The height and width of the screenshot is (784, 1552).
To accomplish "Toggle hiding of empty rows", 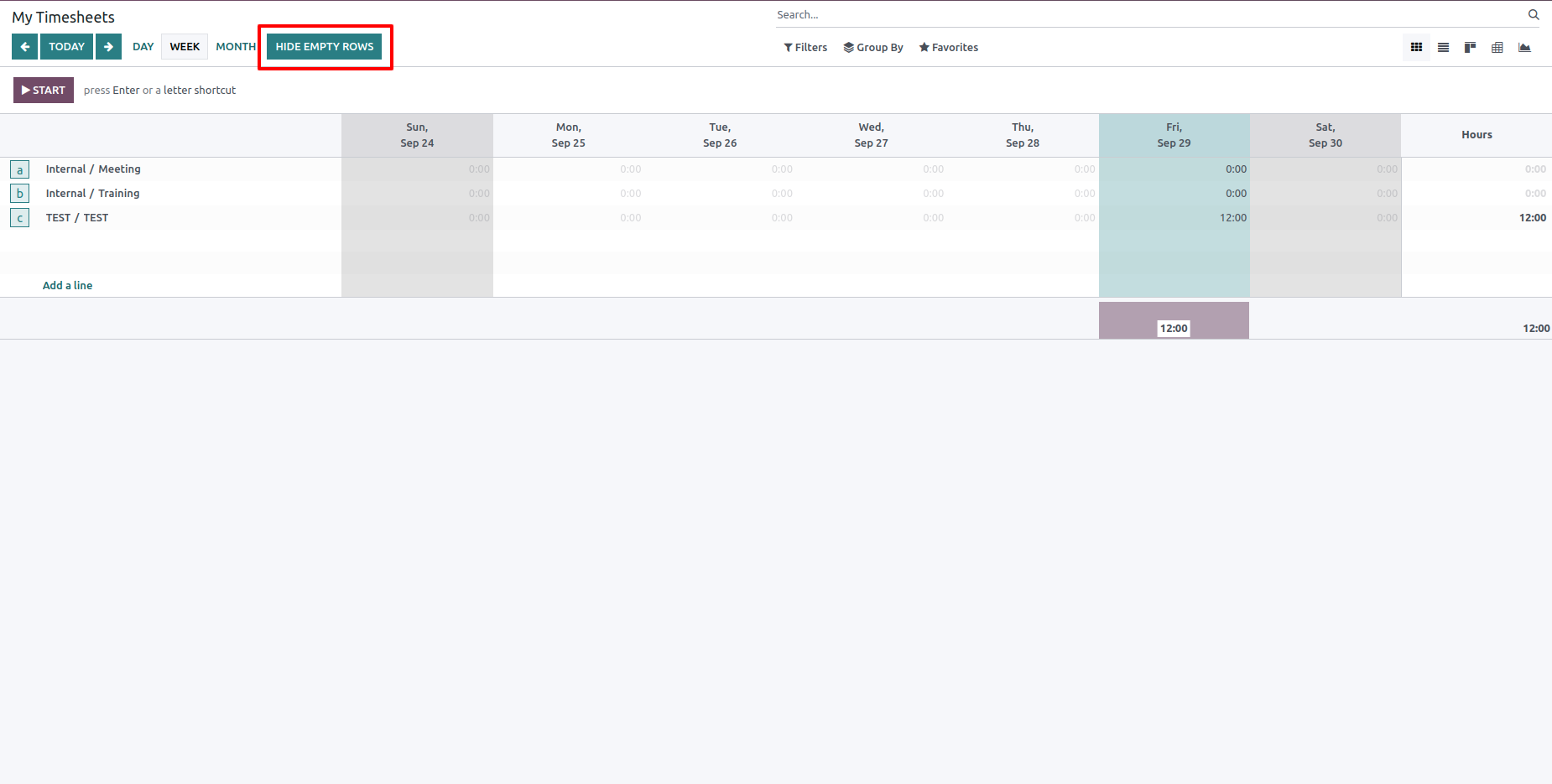I will pyautogui.click(x=324, y=46).
